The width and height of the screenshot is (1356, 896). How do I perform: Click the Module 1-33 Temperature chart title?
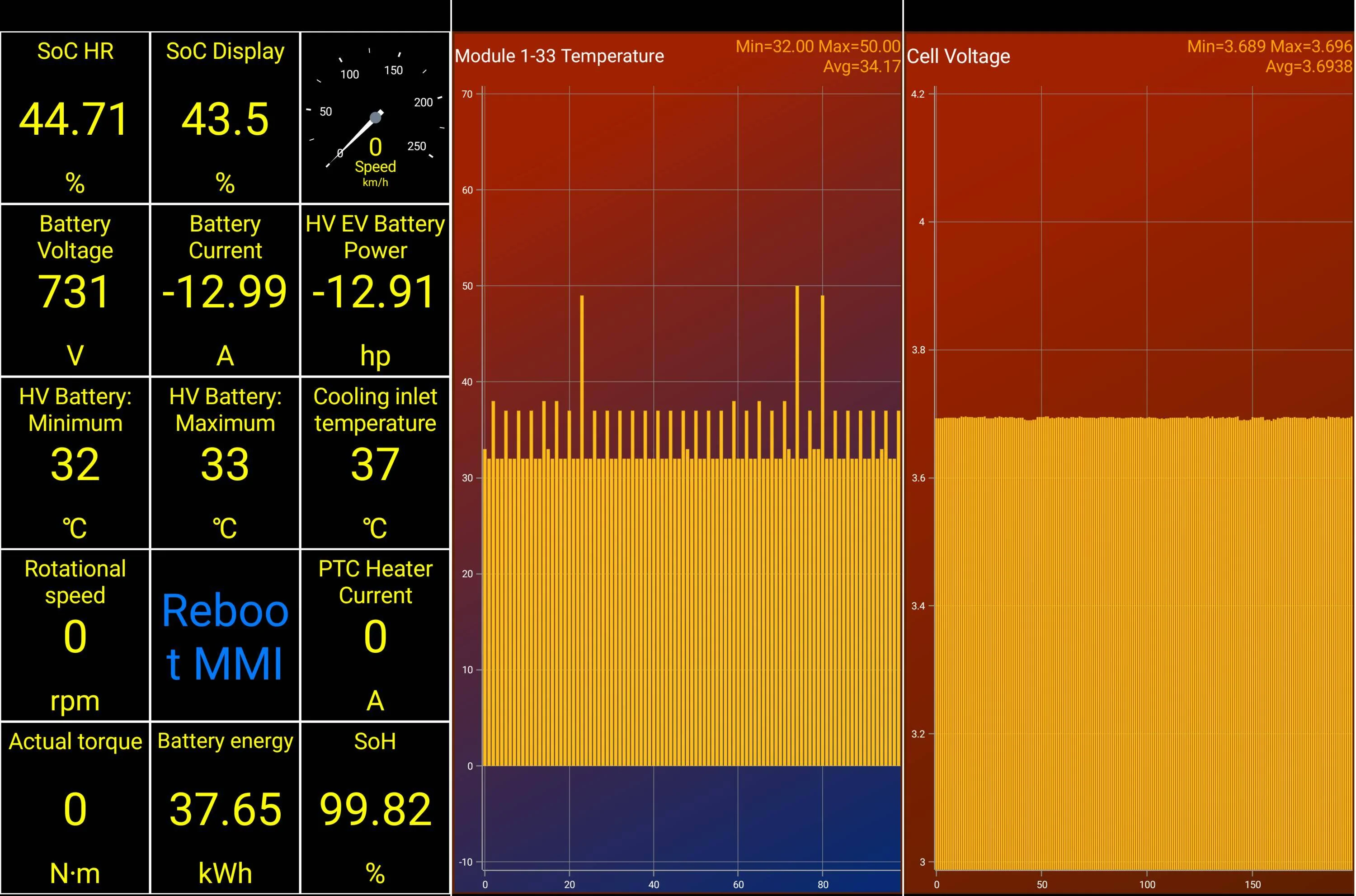tap(559, 56)
